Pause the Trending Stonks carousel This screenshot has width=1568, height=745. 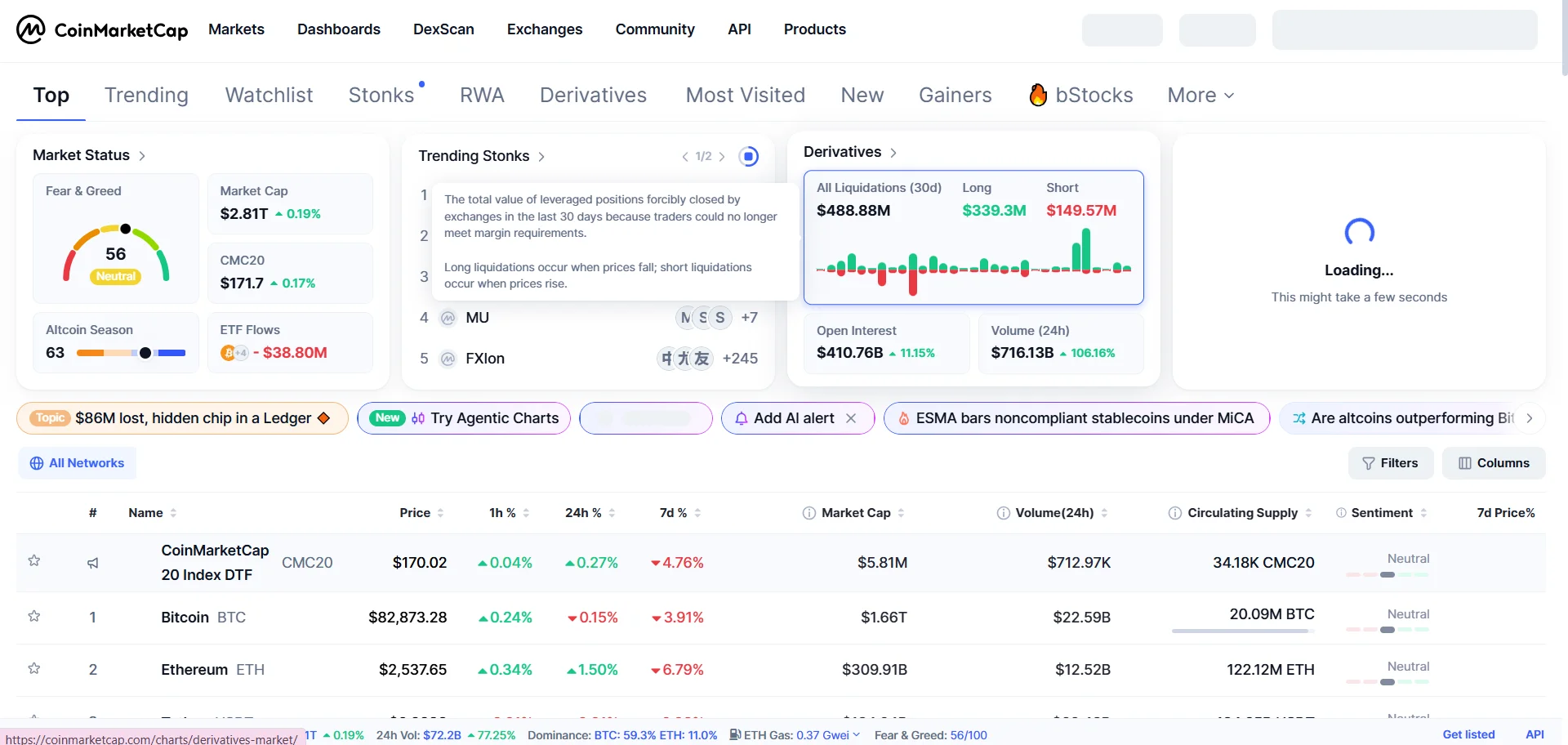pos(749,156)
